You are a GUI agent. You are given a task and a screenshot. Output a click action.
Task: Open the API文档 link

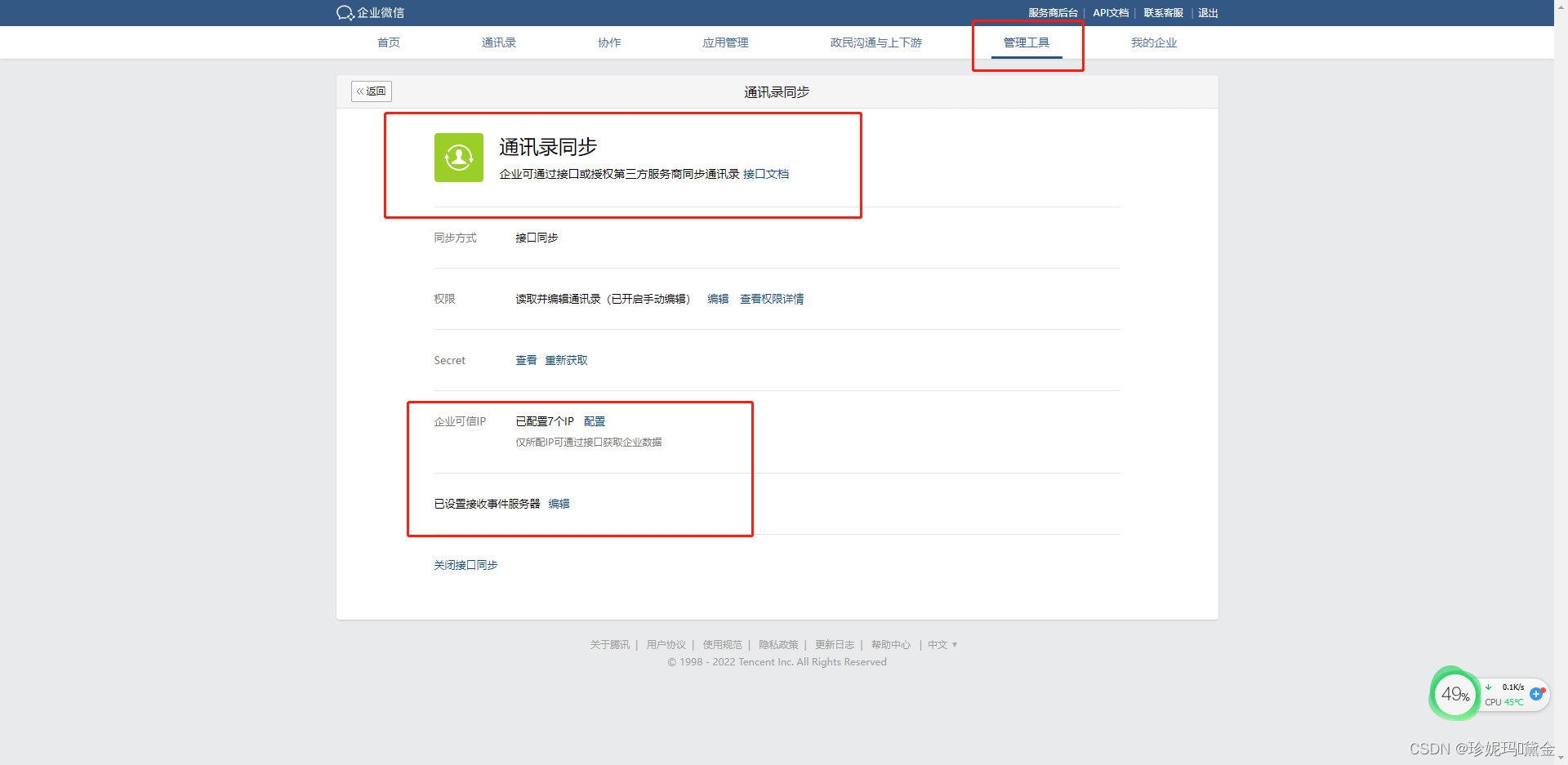[x=1111, y=13]
